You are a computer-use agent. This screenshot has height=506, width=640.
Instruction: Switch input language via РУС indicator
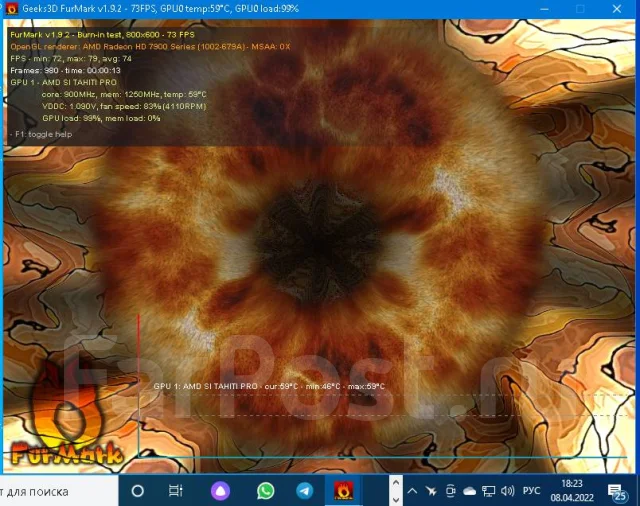click(531, 491)
